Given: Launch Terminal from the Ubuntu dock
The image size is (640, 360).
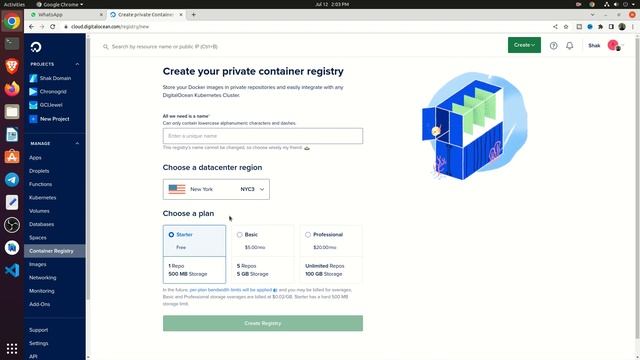Looking at the screenshot, I should (x=12, y=43).
